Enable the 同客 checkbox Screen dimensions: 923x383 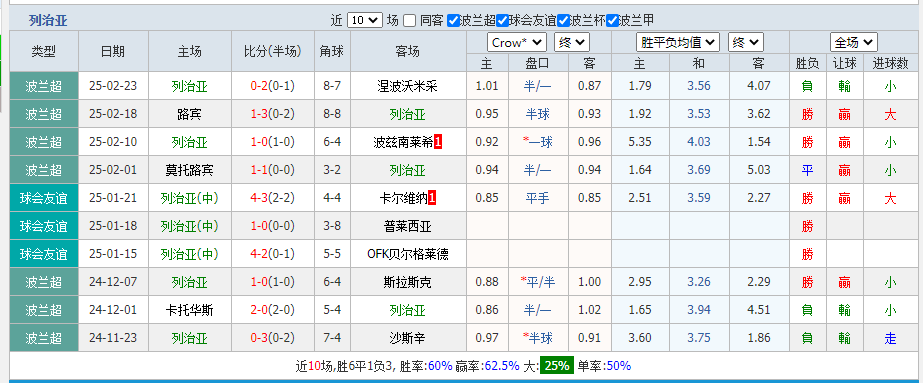coord(410,21)
